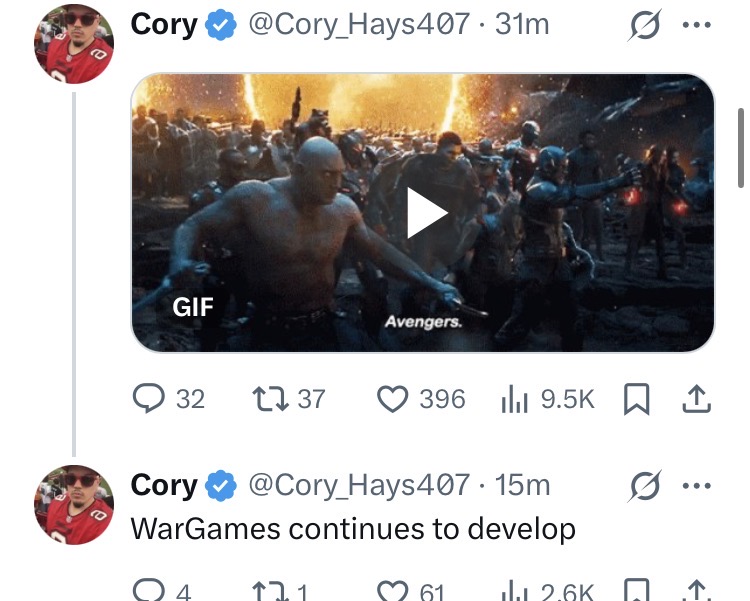Open Grok icon on 31m tweet

click(645, 25)
